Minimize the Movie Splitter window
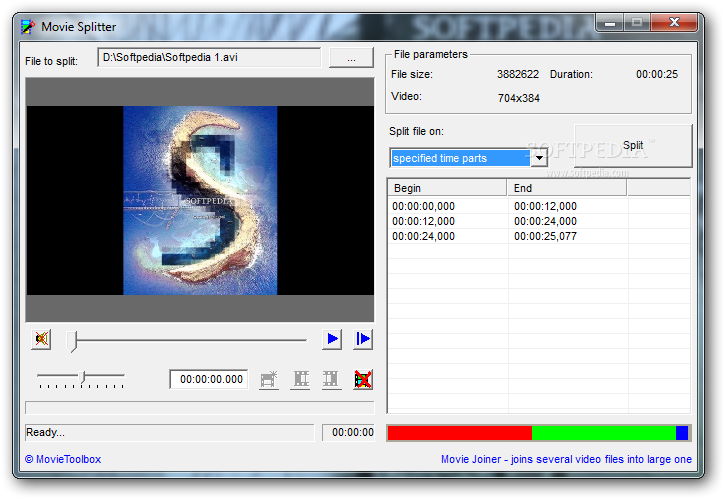 610,22
